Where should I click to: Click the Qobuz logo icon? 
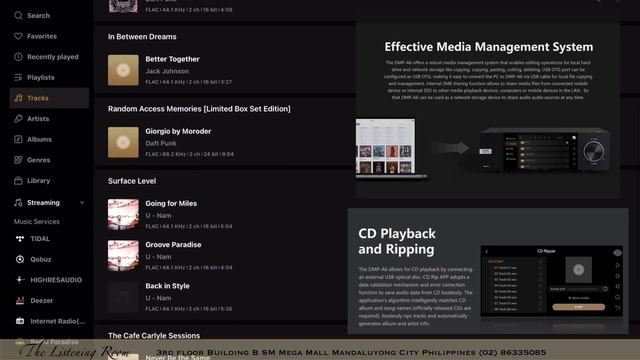click(x=20, y=259)
